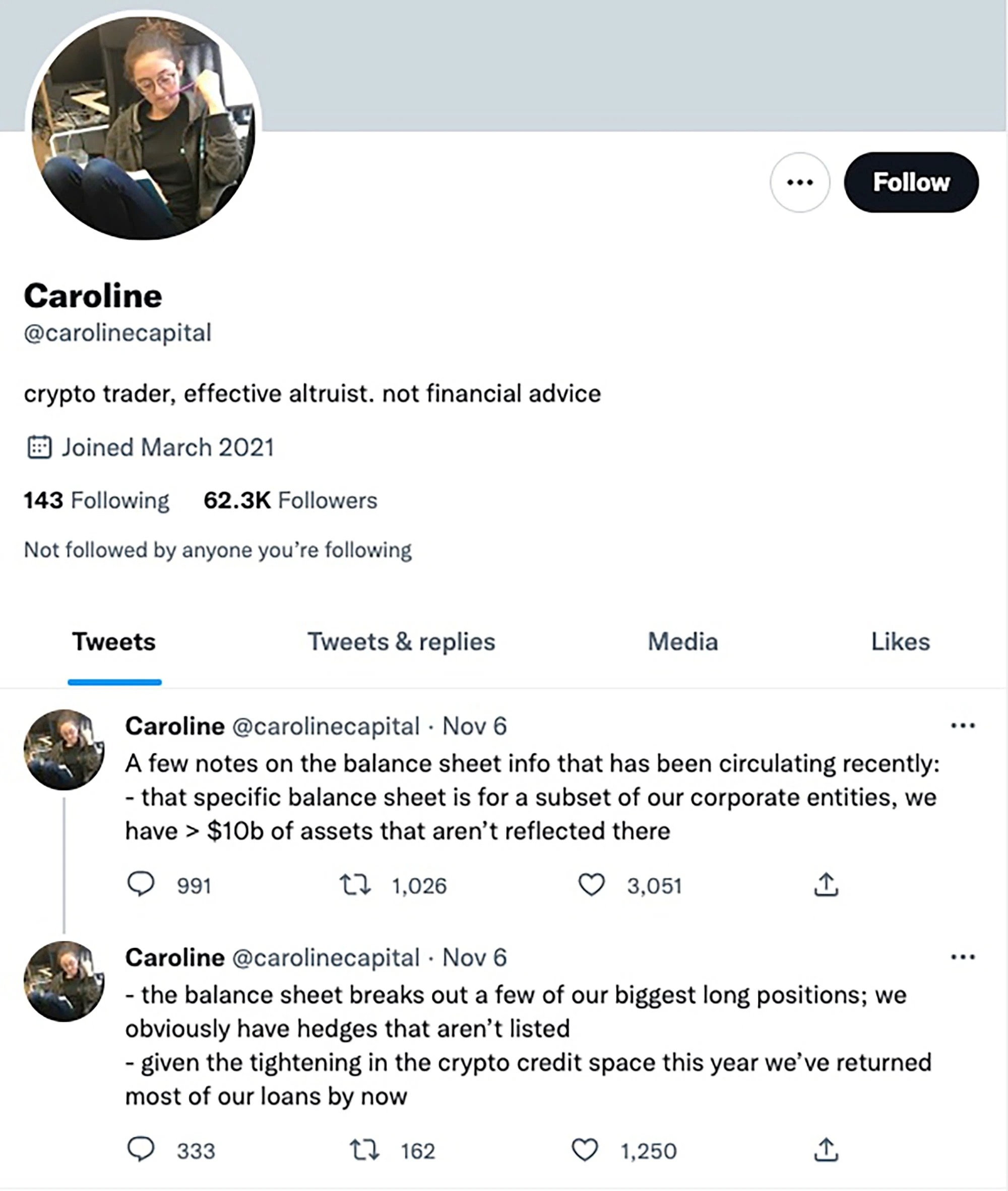The image size is (1008, 1191).
Task: Open the large profile picture
Action: [x=144, y=128]
